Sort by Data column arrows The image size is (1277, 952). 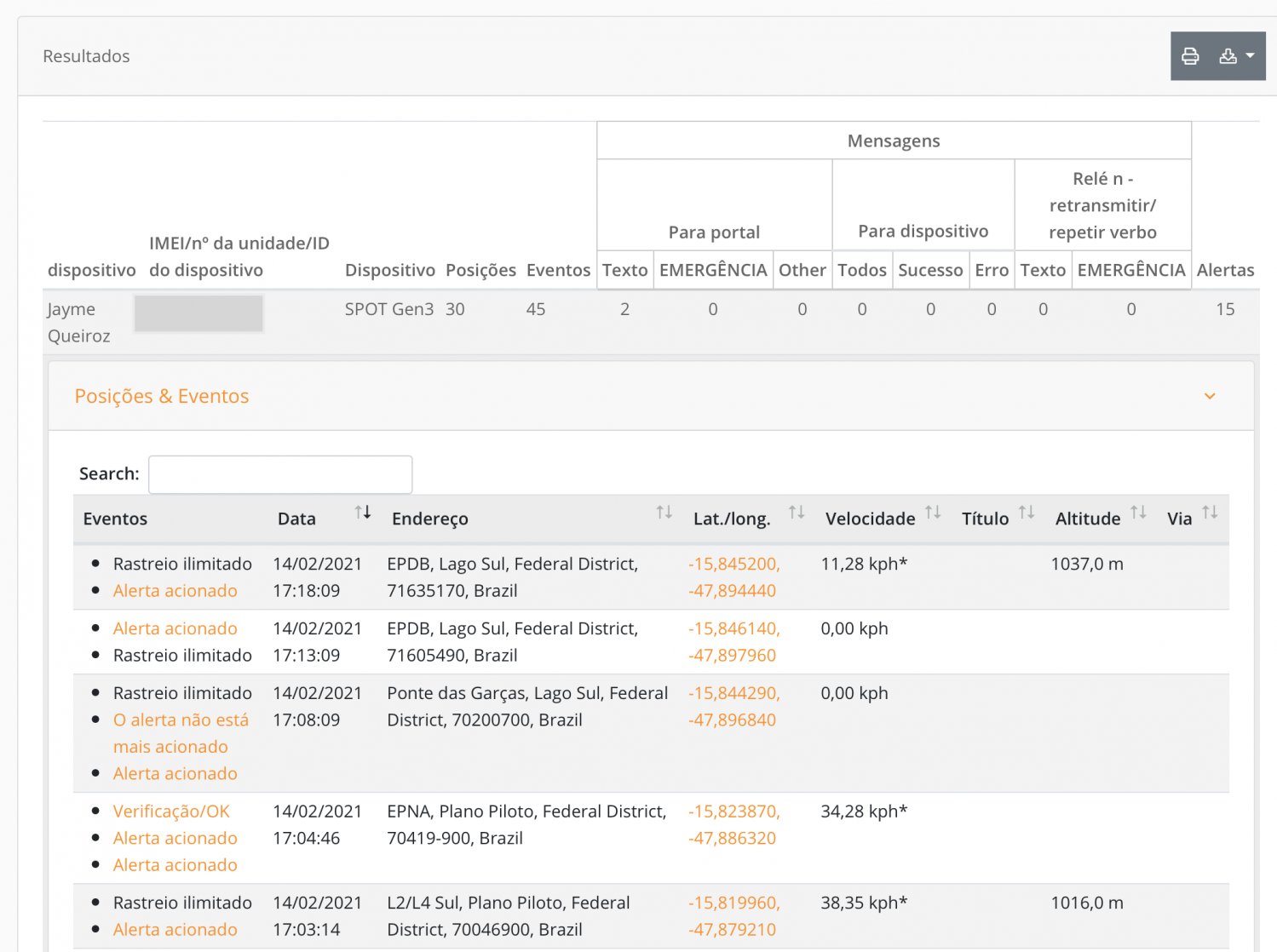tap(363, 513)
